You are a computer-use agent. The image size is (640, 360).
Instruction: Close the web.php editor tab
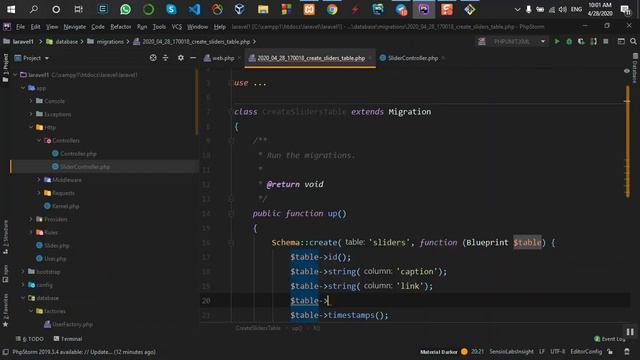click(x=240, y=58)
